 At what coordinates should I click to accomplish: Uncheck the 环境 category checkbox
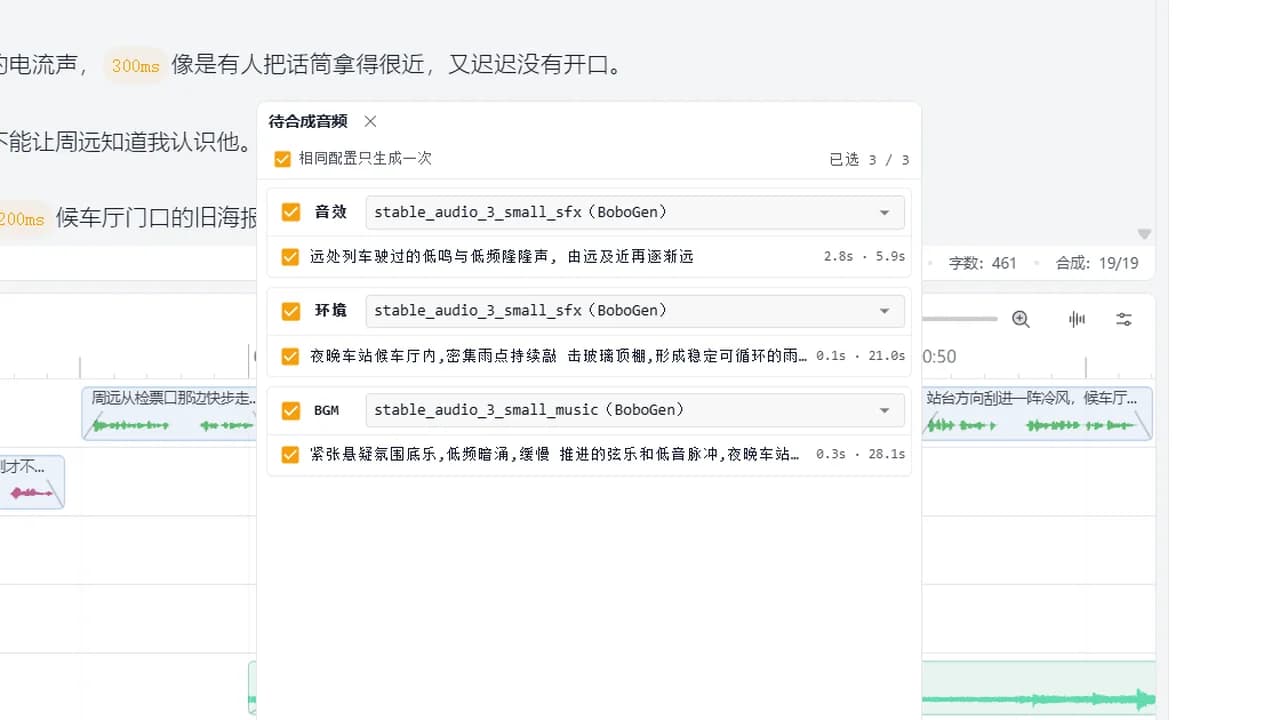(291, 311)
